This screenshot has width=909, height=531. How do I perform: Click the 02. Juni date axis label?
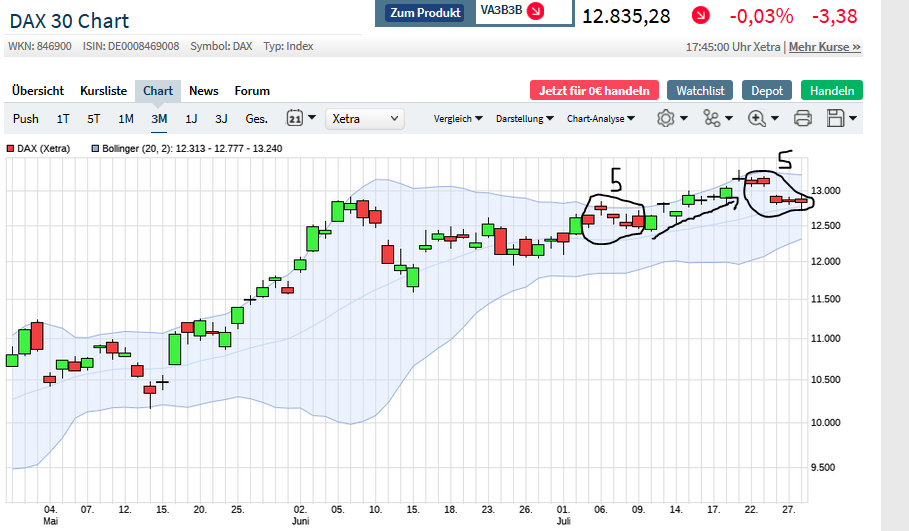click(x=300, y=515)
